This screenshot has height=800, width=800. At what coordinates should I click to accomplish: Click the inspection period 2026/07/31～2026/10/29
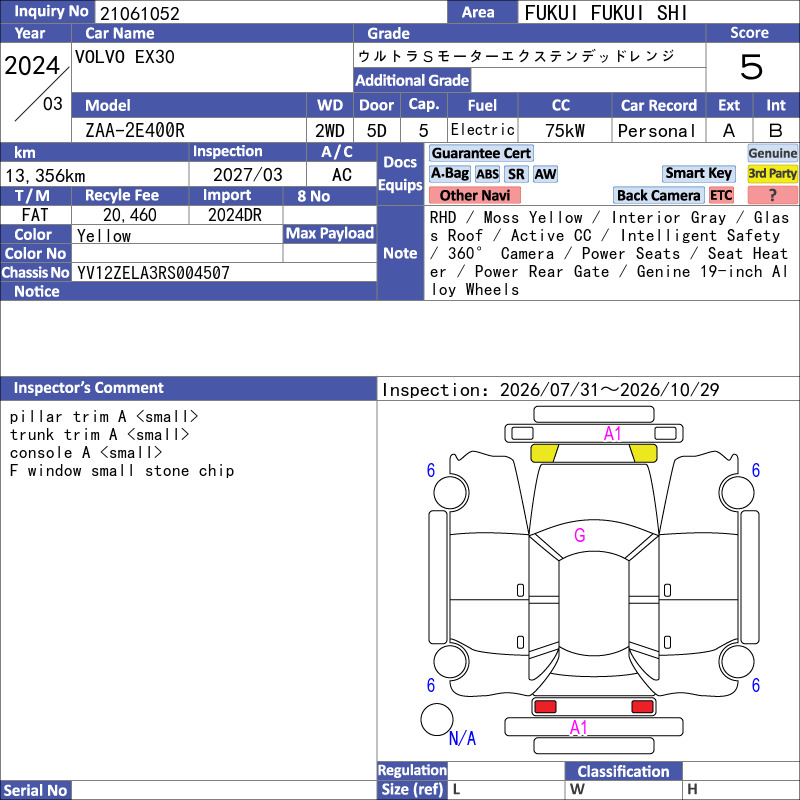pyautogui.click(x=609, y=390)
